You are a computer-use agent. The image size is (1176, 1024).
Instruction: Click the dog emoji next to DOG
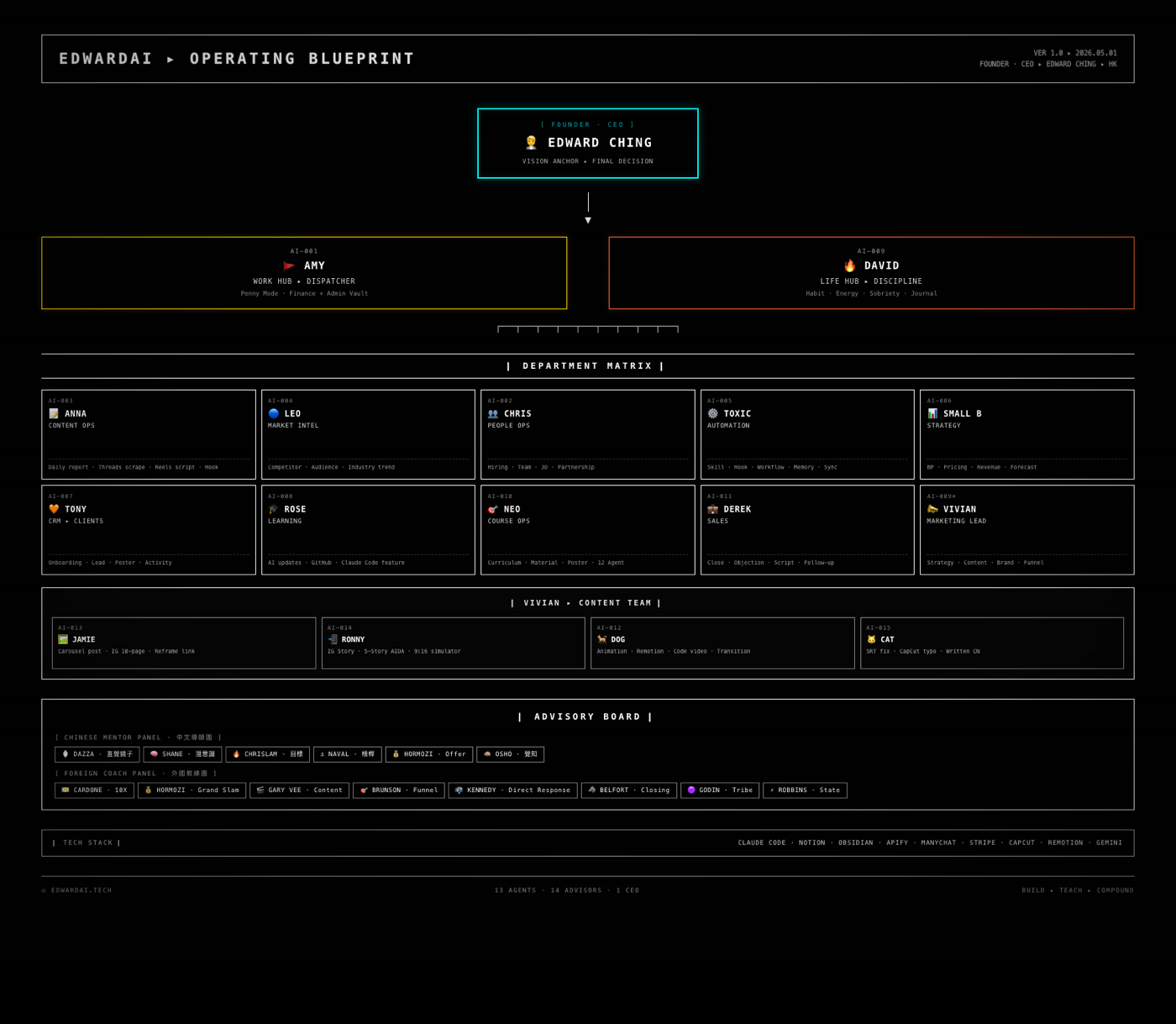(x=601, y=639)
